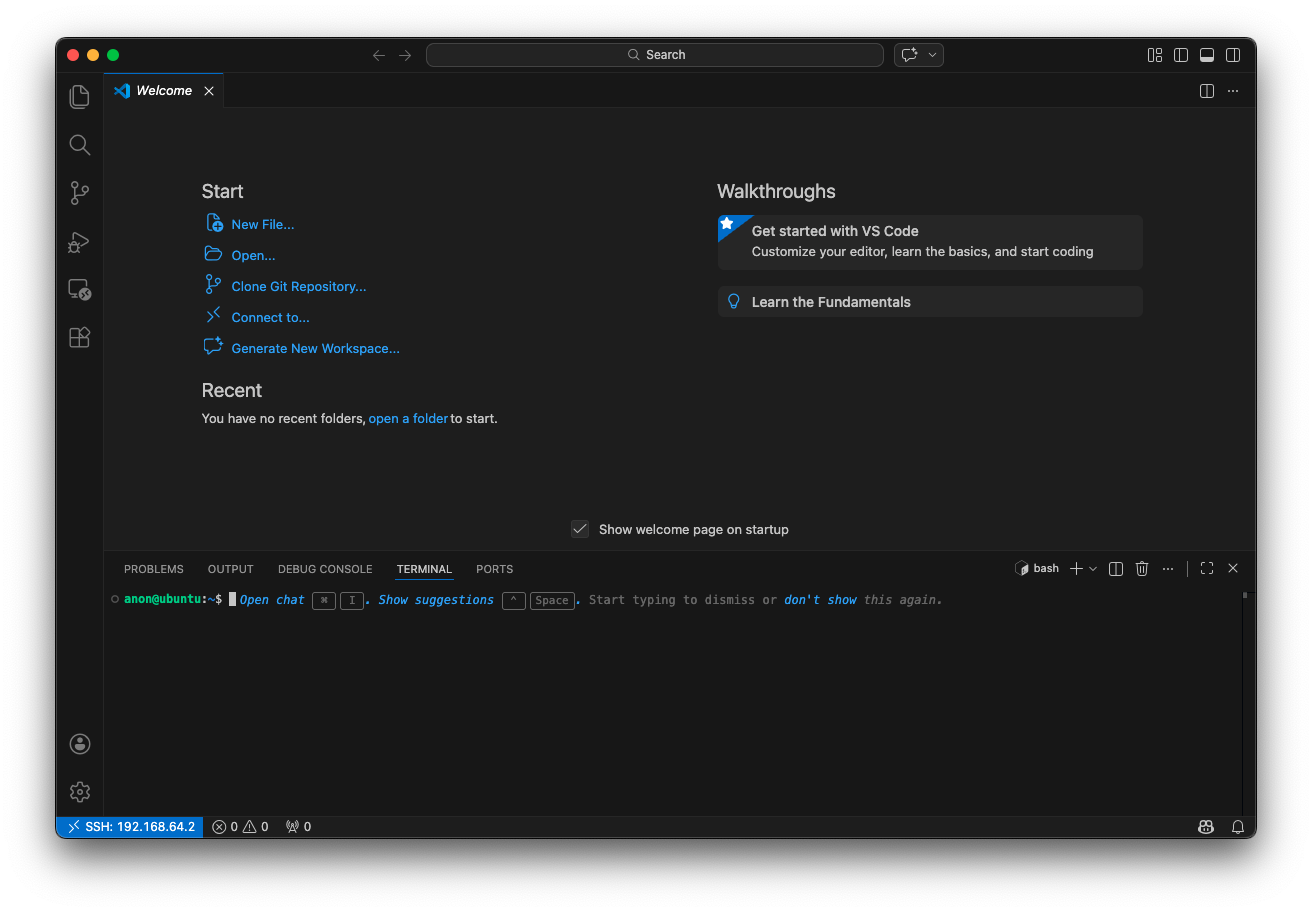Open the Run and Debug view

(x=80, y=242)
